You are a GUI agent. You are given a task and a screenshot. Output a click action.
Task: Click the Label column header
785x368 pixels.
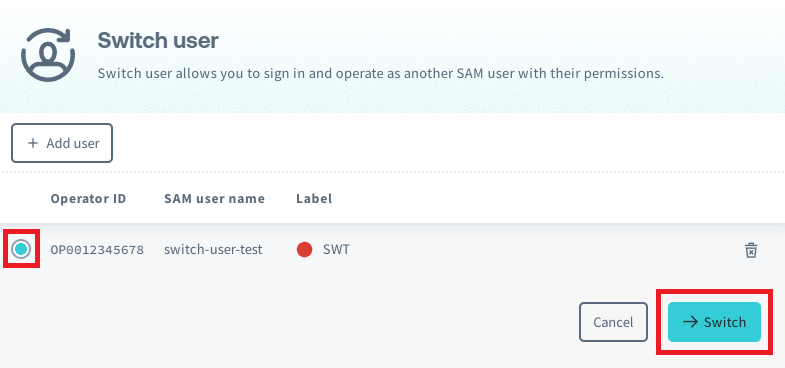[314, 199]
